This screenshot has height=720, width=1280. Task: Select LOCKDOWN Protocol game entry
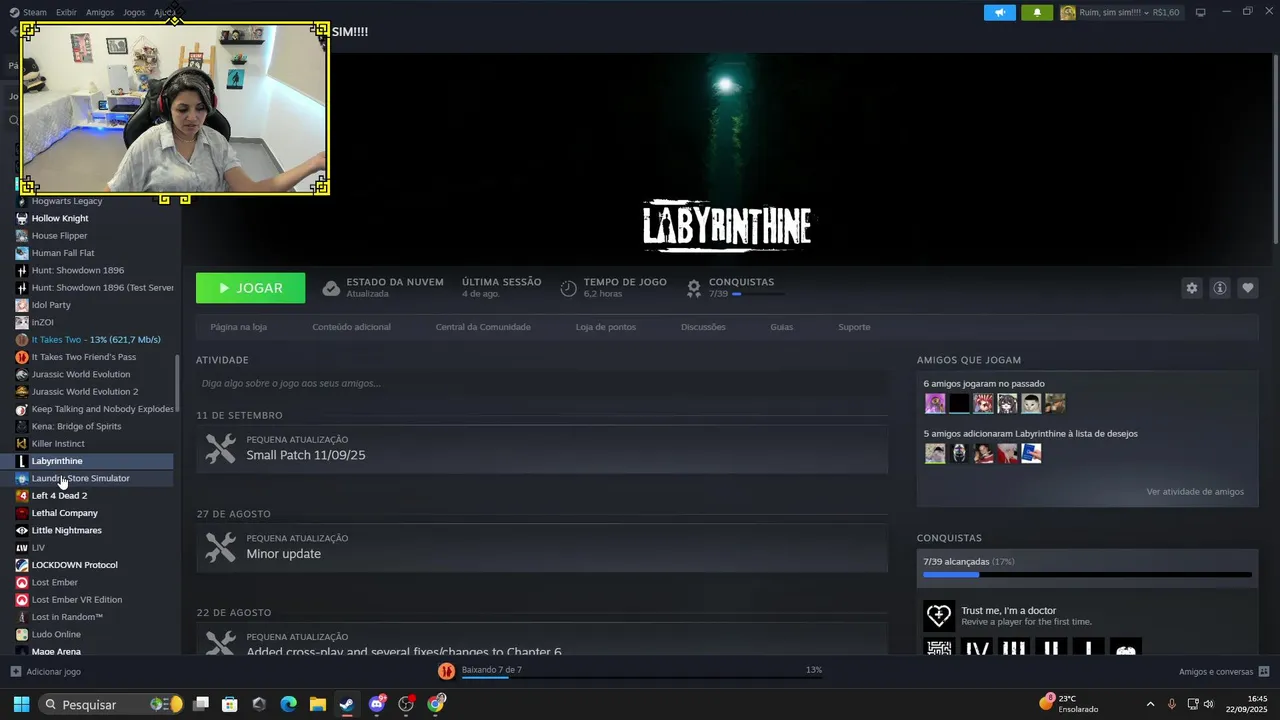click(x=95, y=565)
